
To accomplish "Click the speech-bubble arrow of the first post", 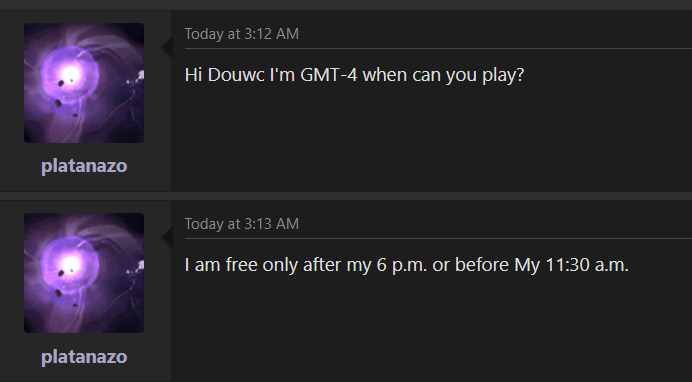I will pos(166,47).
